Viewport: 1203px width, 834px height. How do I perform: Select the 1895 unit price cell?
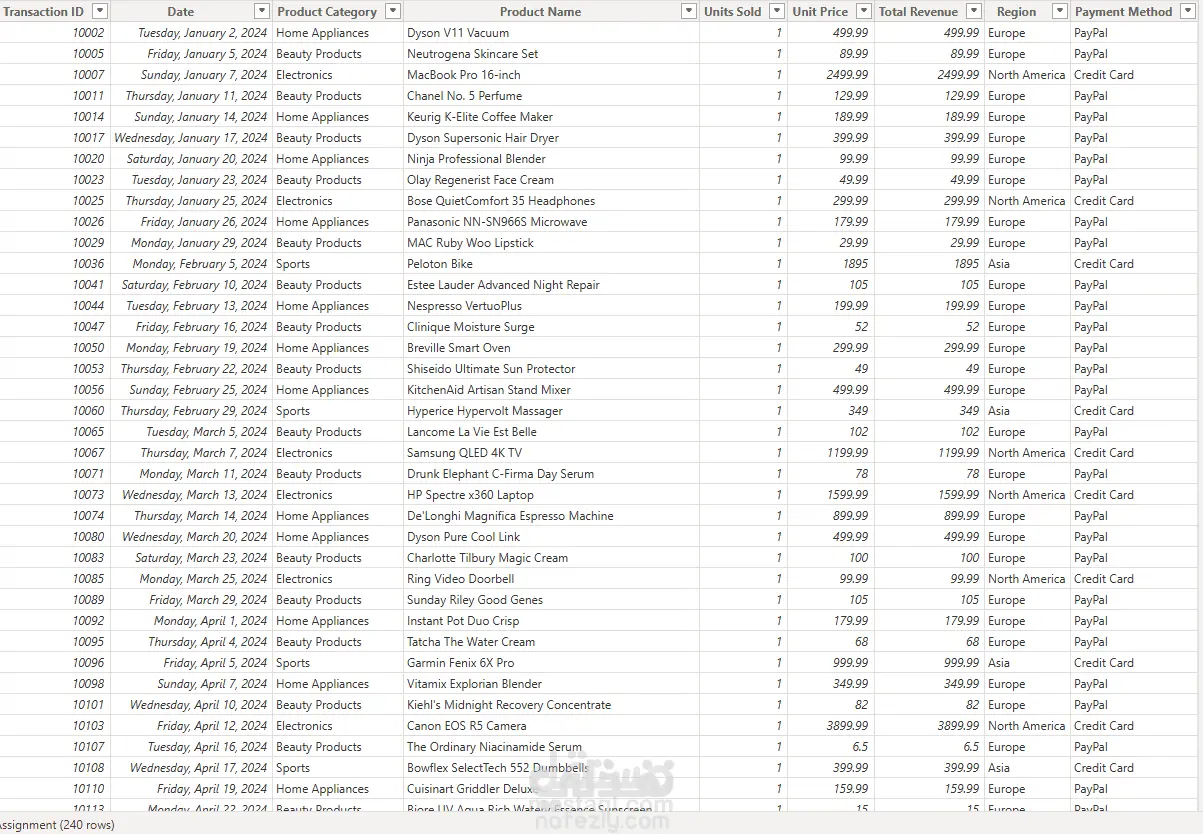(830, 264)
